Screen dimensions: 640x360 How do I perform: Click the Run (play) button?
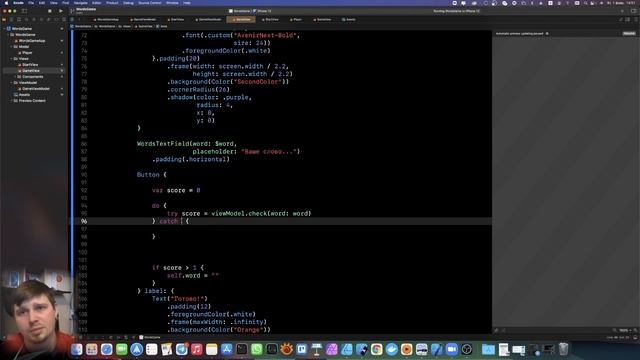(x=61, y=11)
